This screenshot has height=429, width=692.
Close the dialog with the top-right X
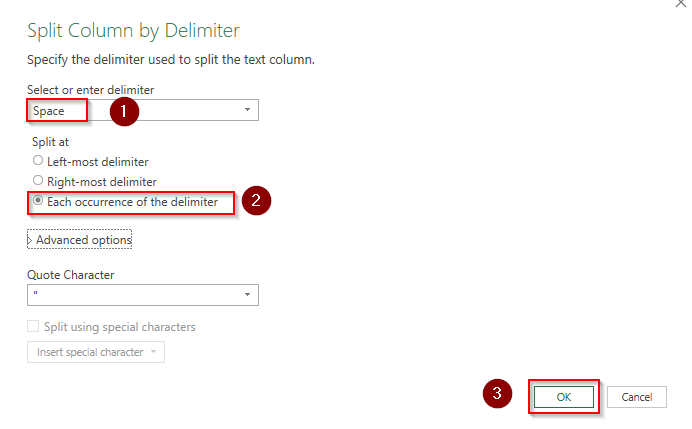click(681, 5)
